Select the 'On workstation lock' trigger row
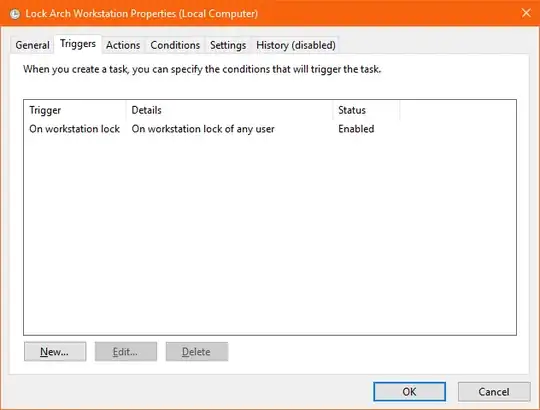This screenshot has width=540, height=410. pyautogui.click(x=270, y=129)
